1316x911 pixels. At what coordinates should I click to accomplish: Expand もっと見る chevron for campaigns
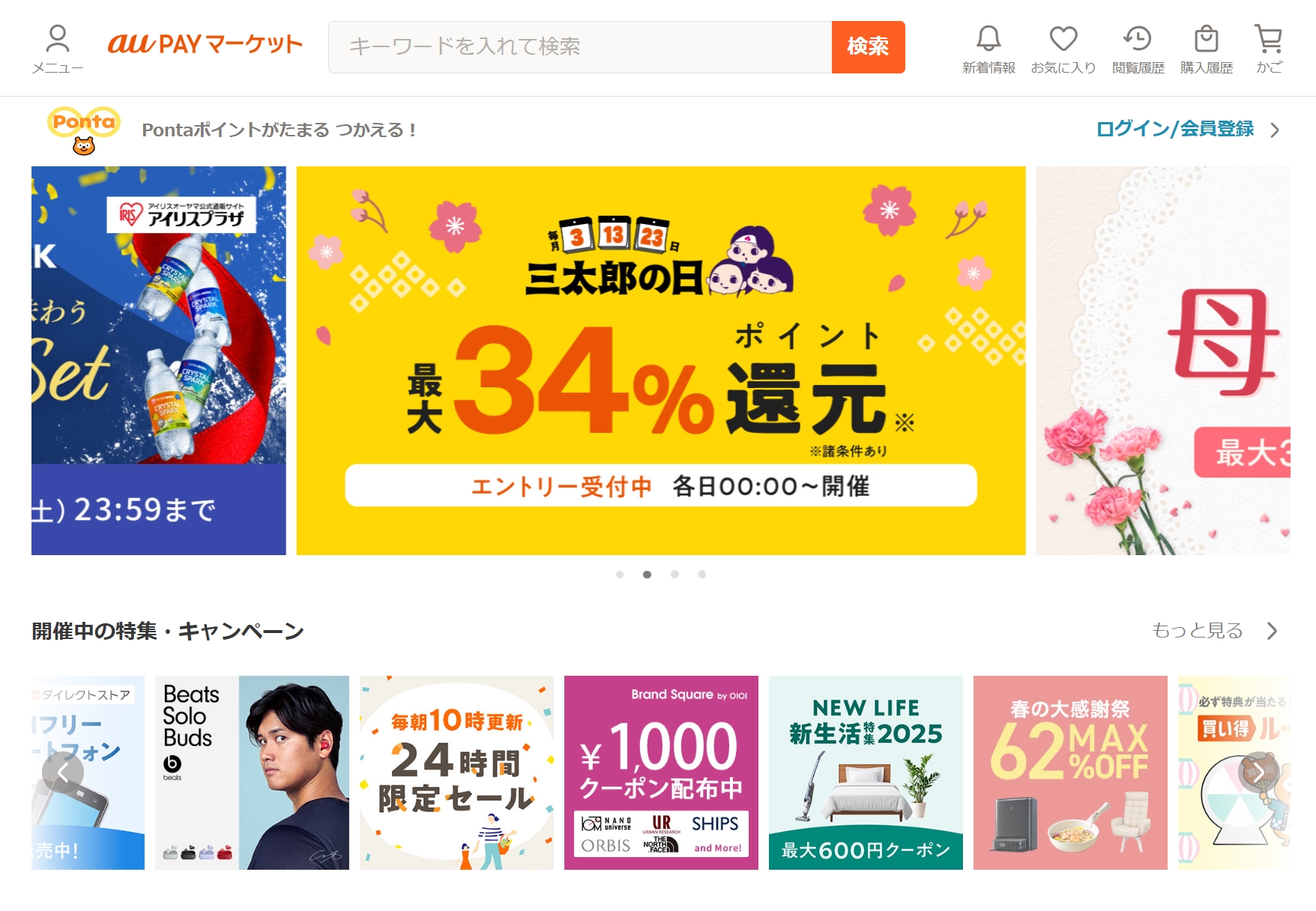[1272, 631]
